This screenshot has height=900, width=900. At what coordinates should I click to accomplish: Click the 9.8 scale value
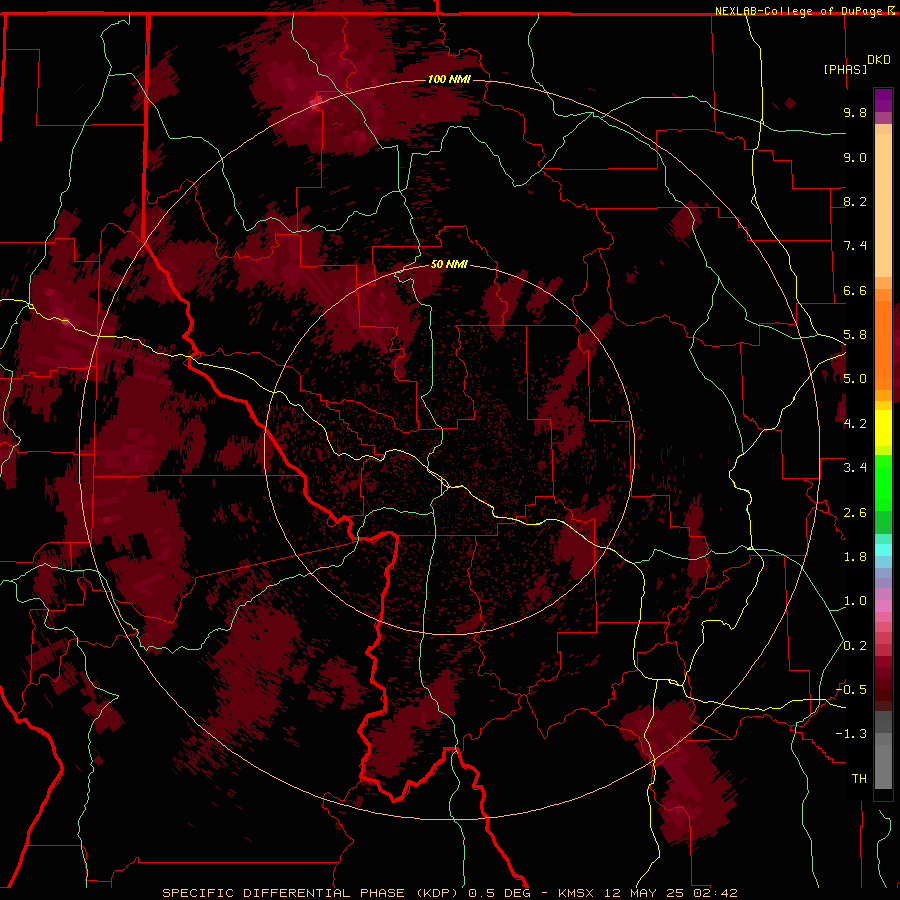855,112
